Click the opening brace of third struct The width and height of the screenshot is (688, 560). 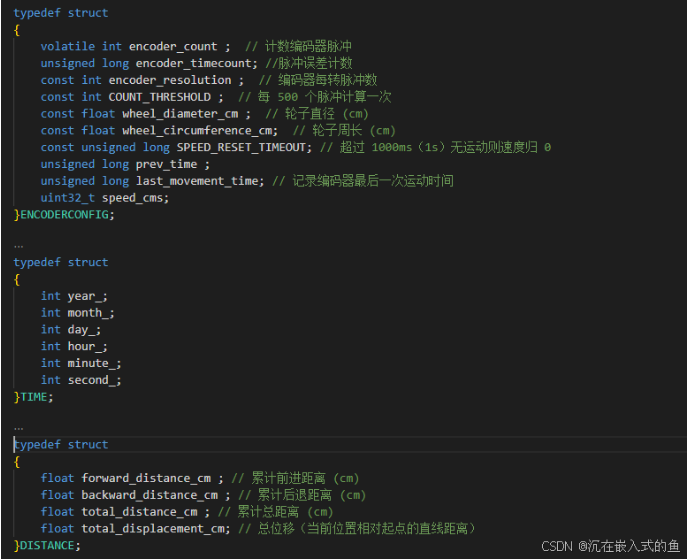pos(17,462)
